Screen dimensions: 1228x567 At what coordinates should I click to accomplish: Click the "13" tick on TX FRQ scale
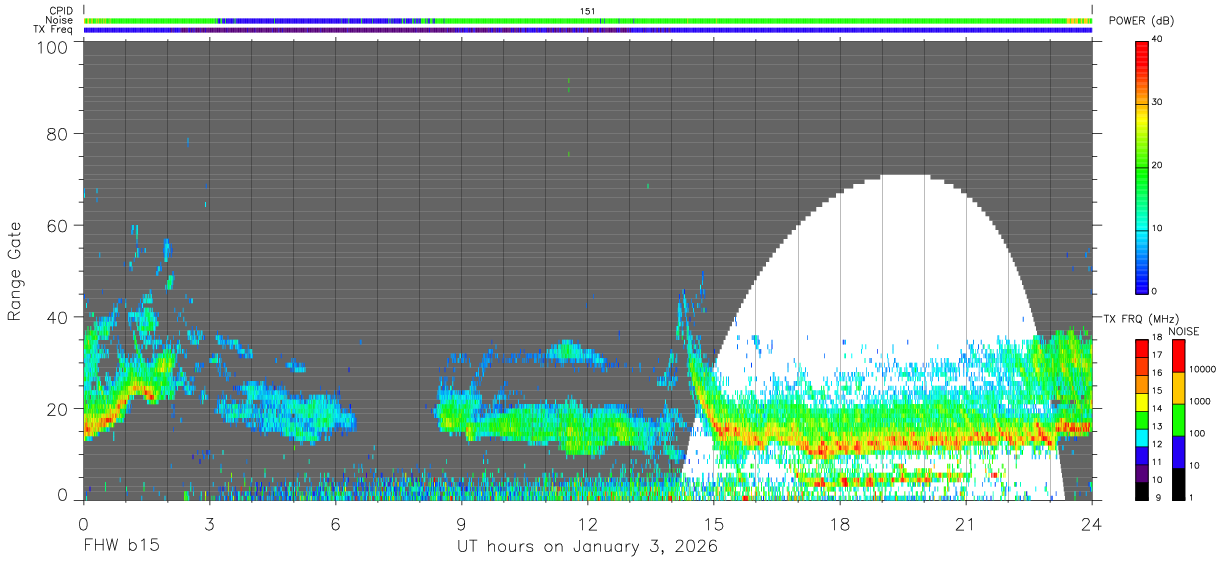coord(1156,427)
